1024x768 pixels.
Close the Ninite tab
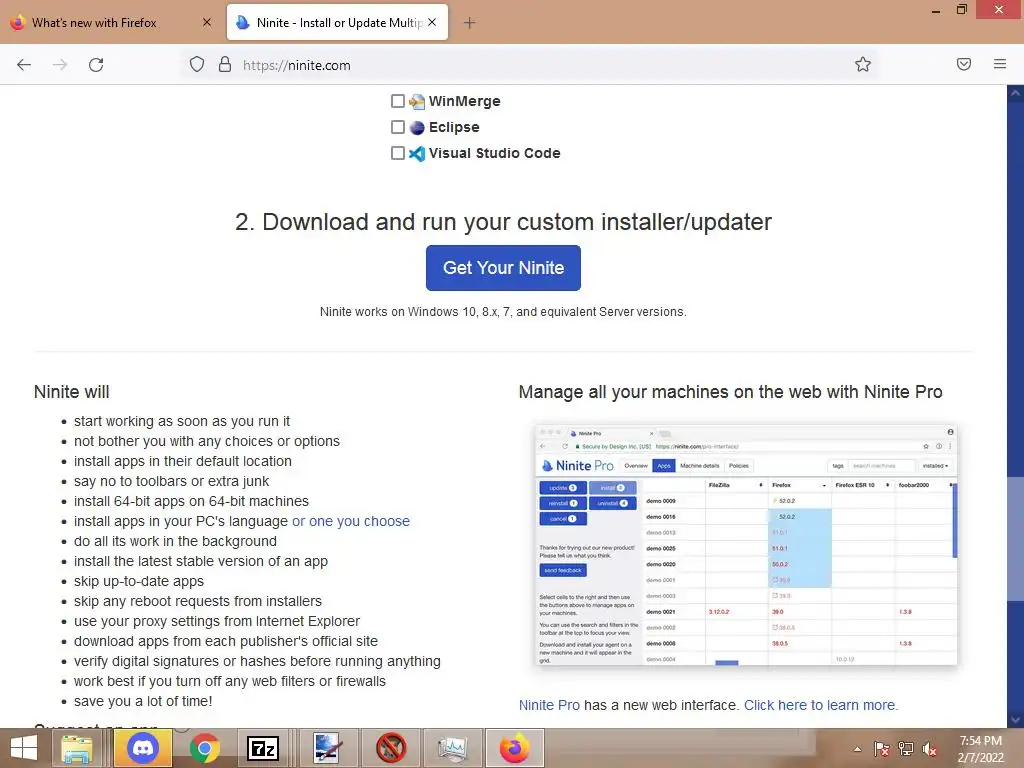(x=432, y=22)
